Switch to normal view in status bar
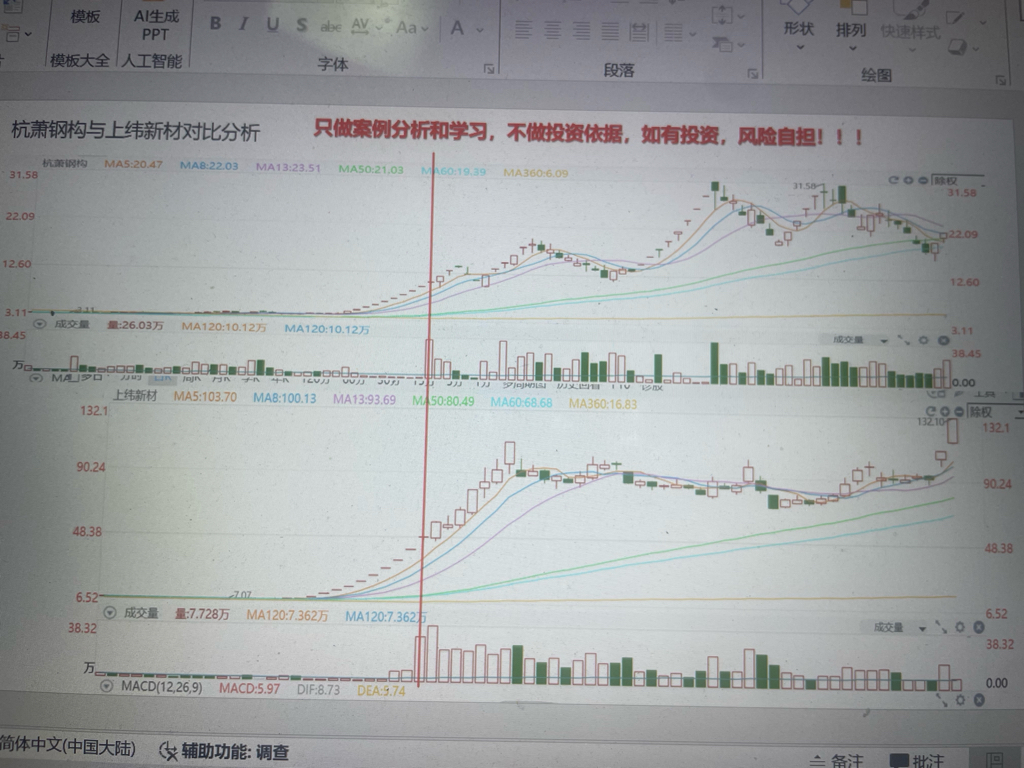The height and width of the screenshot is (768, 1024). (996, 761)
